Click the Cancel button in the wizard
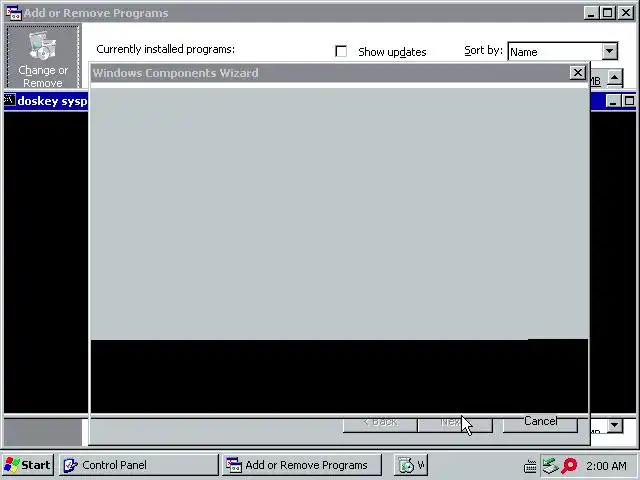Viewport: 640px width, 480px height. [x=540, y=423]
